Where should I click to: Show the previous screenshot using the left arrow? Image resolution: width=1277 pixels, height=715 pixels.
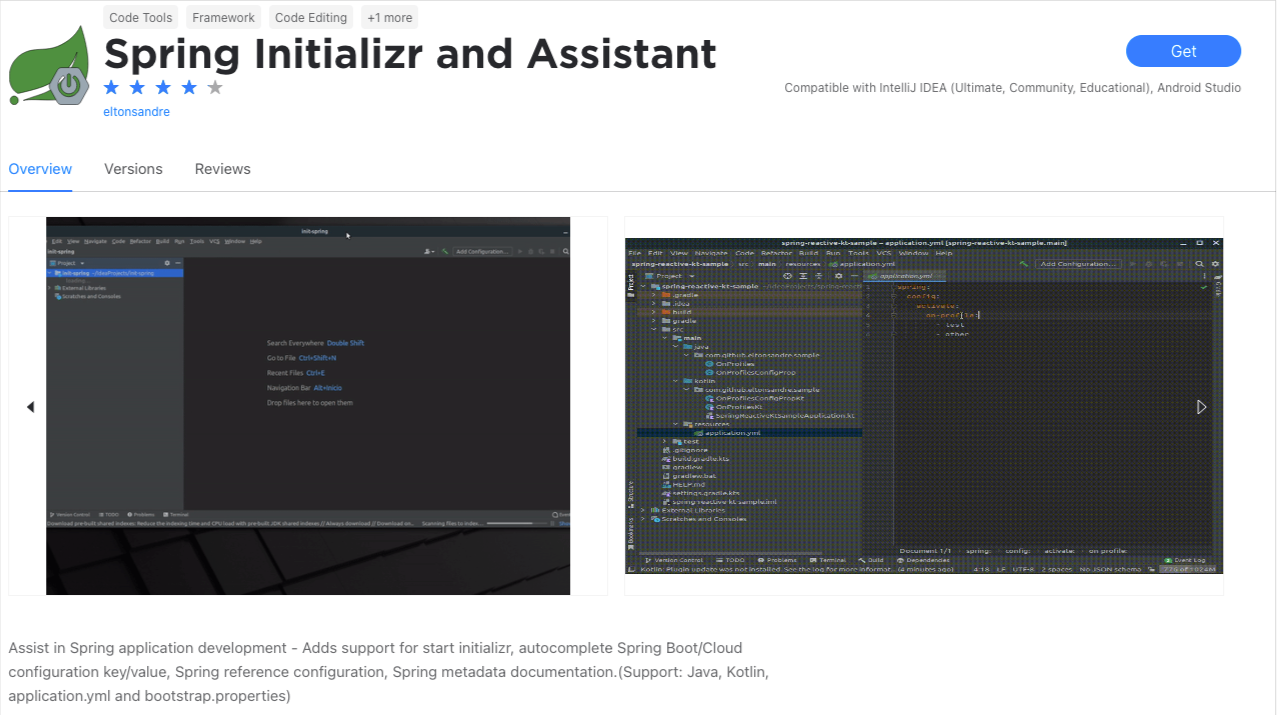30,407
